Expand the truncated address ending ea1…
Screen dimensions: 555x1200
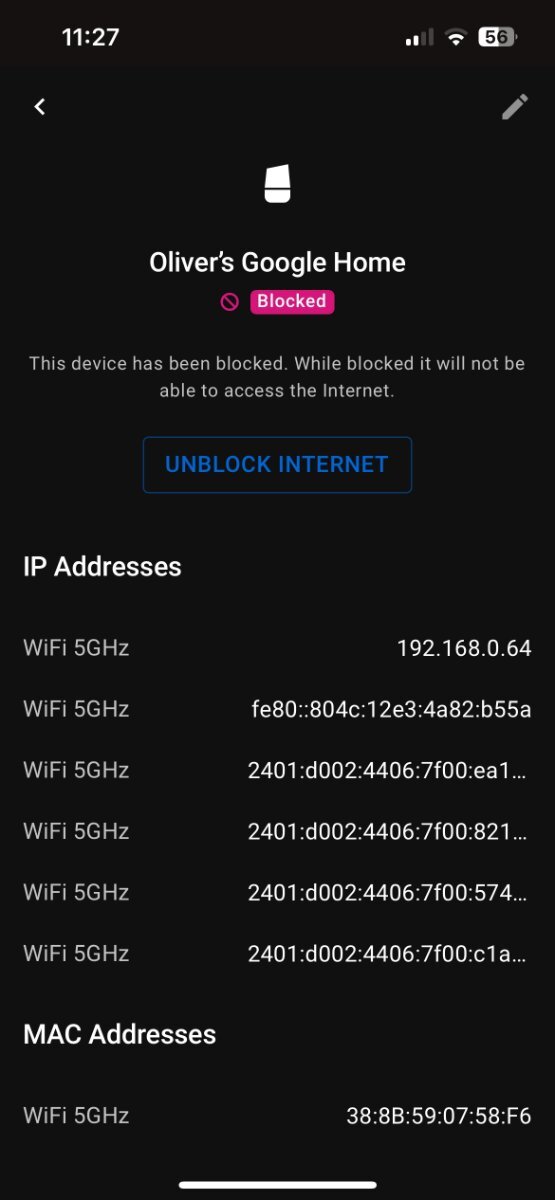pos(387,770)
